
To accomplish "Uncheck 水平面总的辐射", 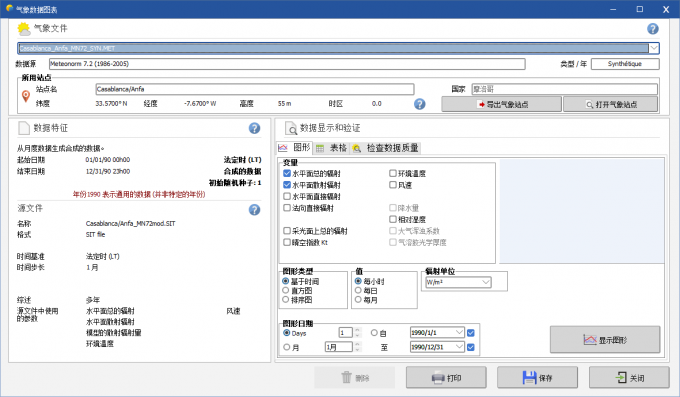I will (x=287, y=174).
